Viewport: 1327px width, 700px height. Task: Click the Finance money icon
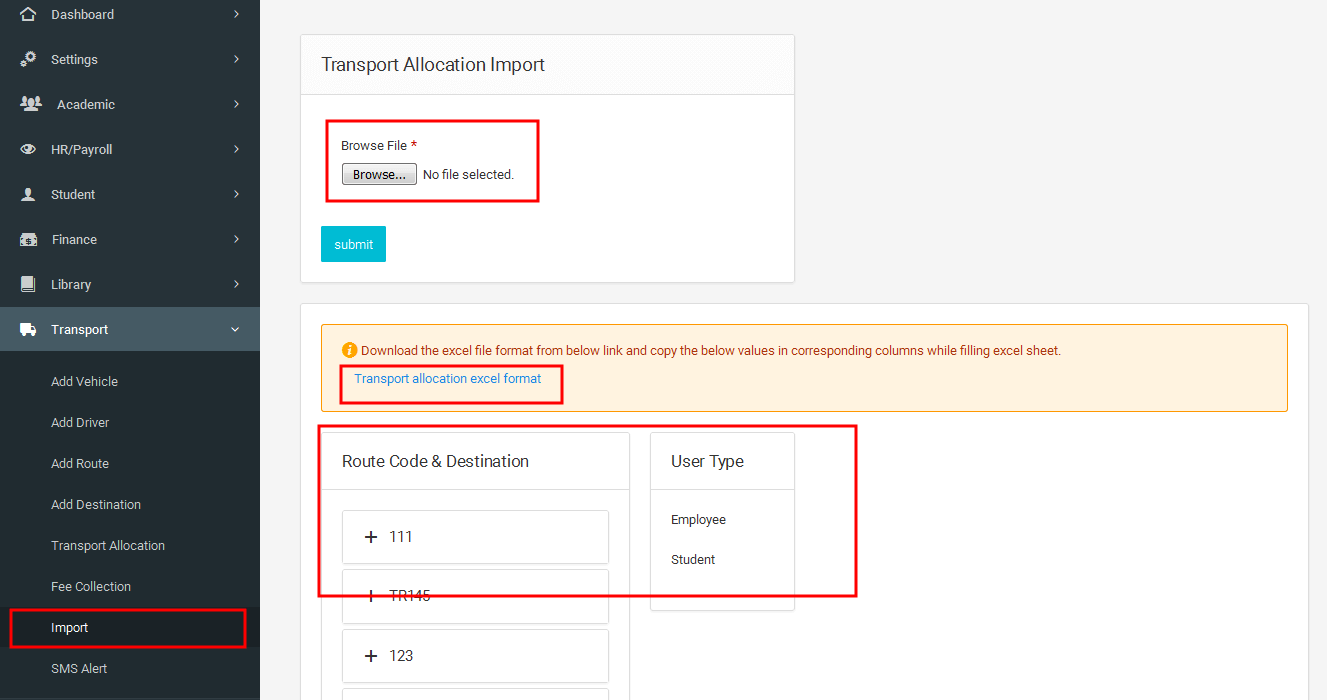pos(29,239)
